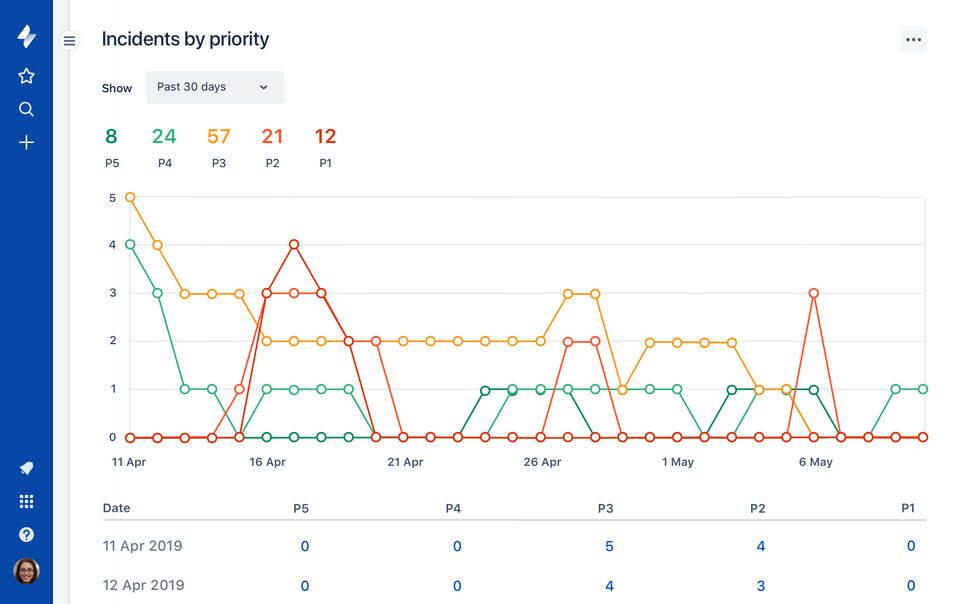Click the P5 total count of 8
The height and width of the screenshot is (604, 960).
(111, 136)
